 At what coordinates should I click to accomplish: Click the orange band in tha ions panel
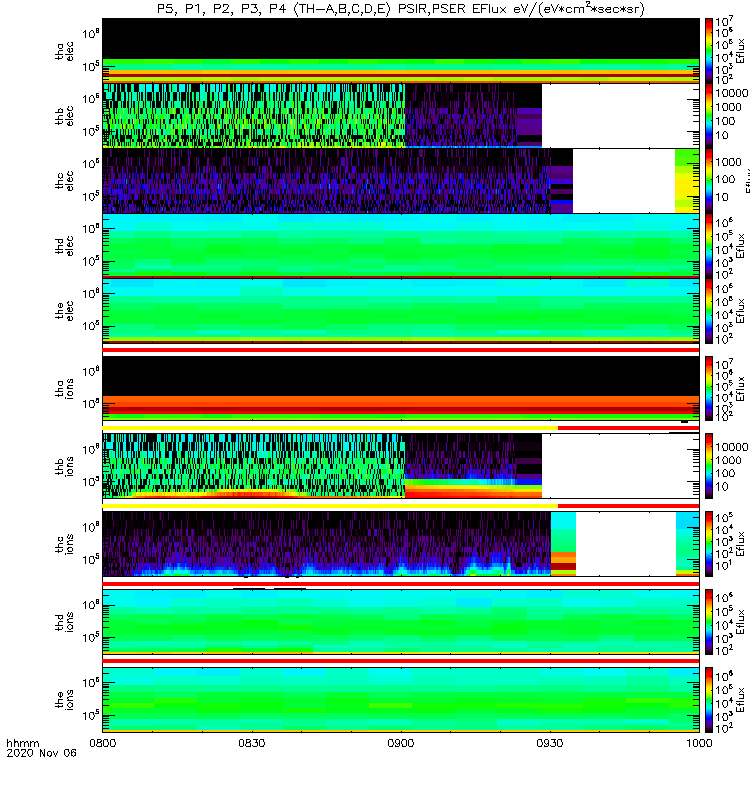[x=401, y=401]
